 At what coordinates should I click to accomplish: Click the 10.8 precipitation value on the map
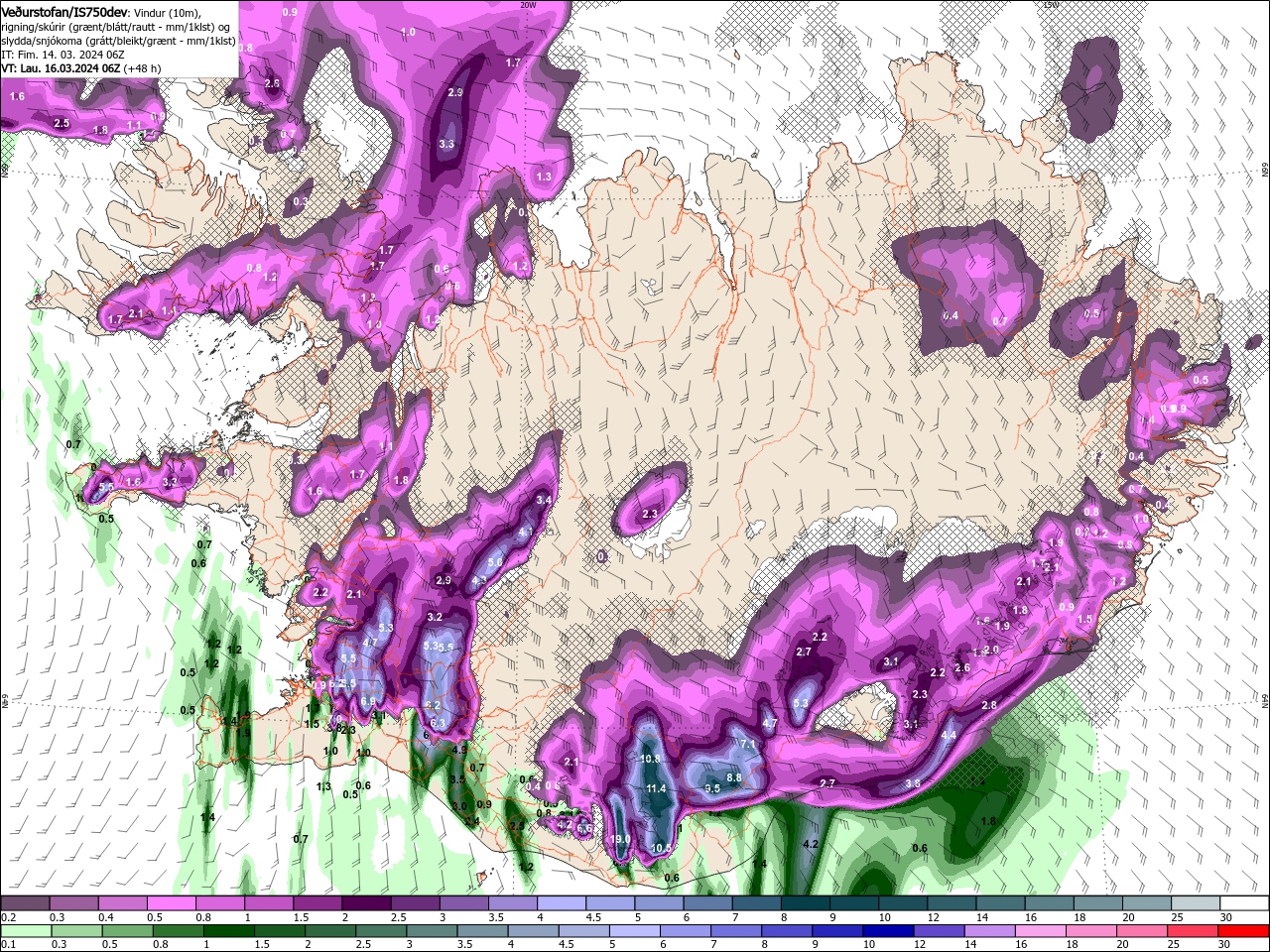pos(650,759)
